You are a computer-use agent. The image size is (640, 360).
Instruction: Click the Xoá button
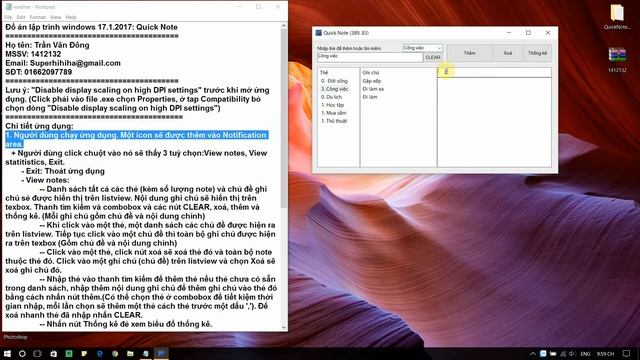click(507, 53)
